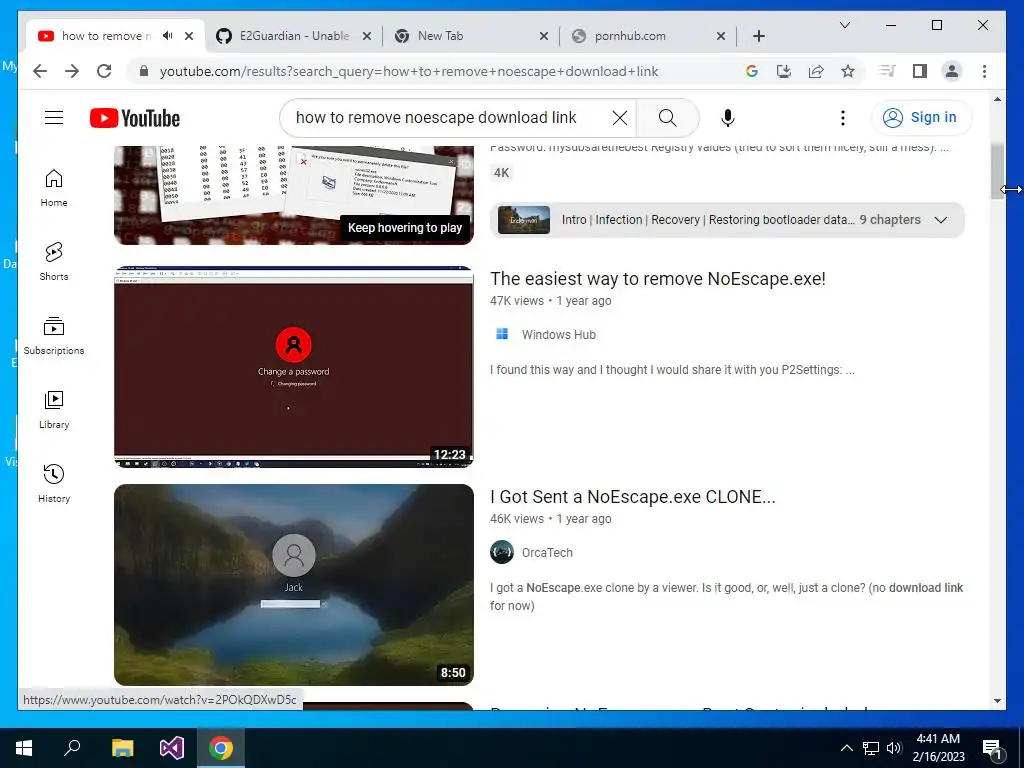This screenshot has height=768, width=1024.
Task: Click the Windows Hub channel avatar
Action: click(502, 334)
